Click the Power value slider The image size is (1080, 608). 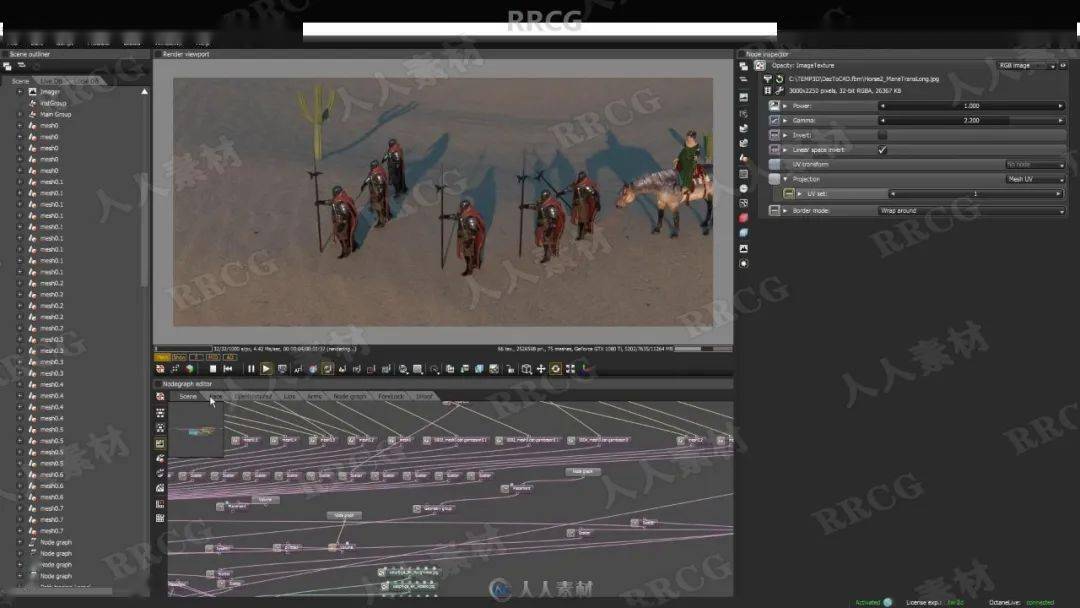pos(971,106)
